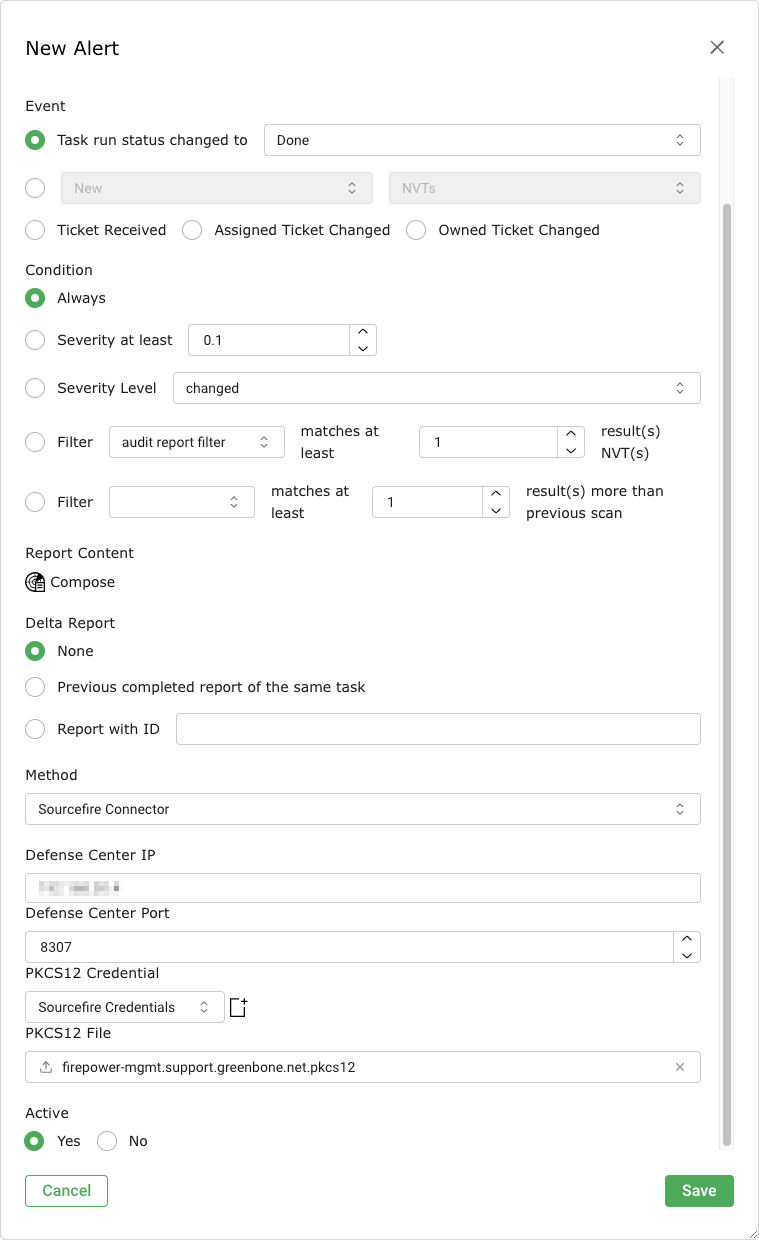Increase the Severity at least value
The width and height of the screenshot is (759, 1240).
click(x=363, y=332)
